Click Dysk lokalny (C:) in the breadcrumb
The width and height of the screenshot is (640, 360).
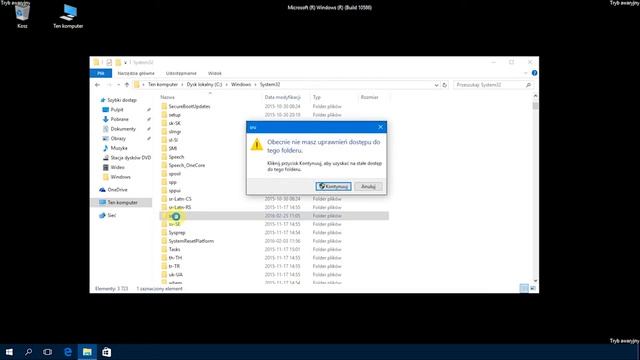tap(204, 84)
